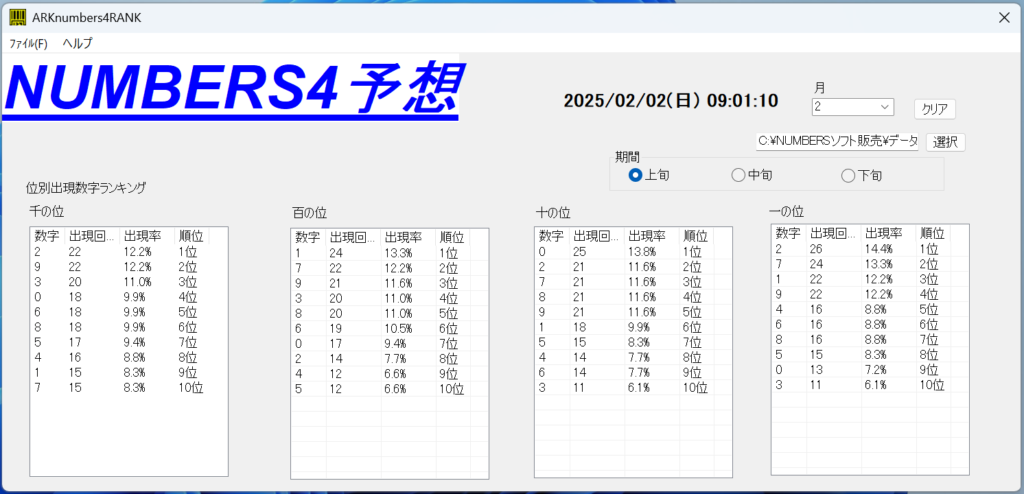Viewport: 1024px width, 494px height.
Task: Click 数字 column header in 十の位 table
Action: click(x=551, y=237)
